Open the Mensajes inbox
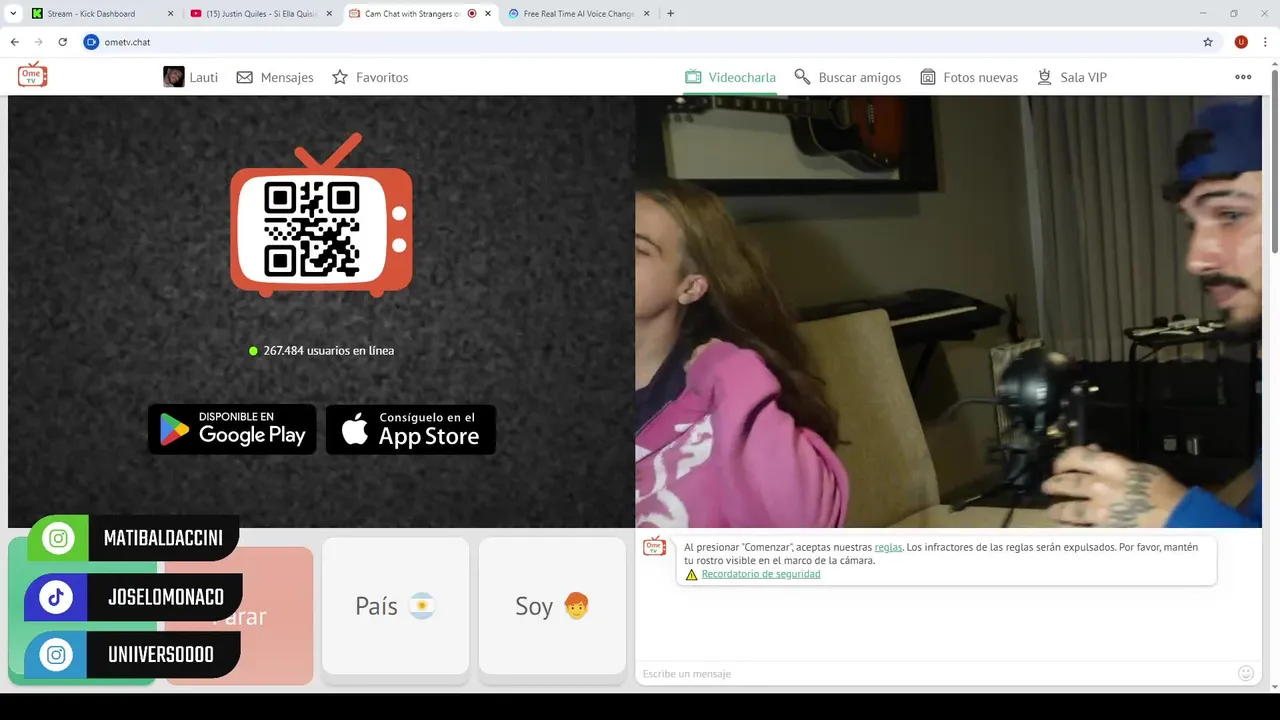Screen dimensions: 1280x720 click(275, 77)
